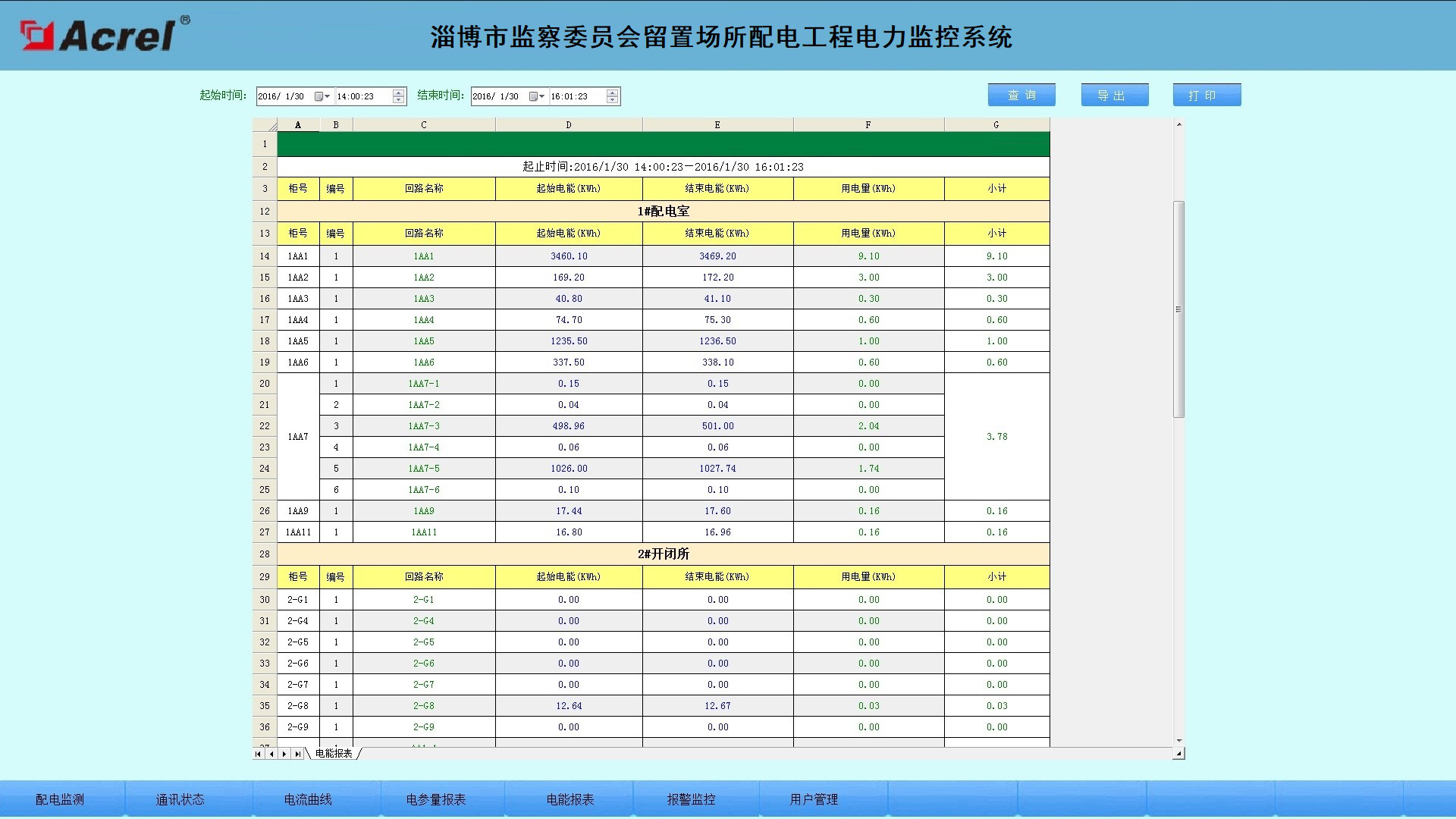Click the 导出 export button
Image resolution: width=1456 pixels, height=819 pixels.
1114,95
